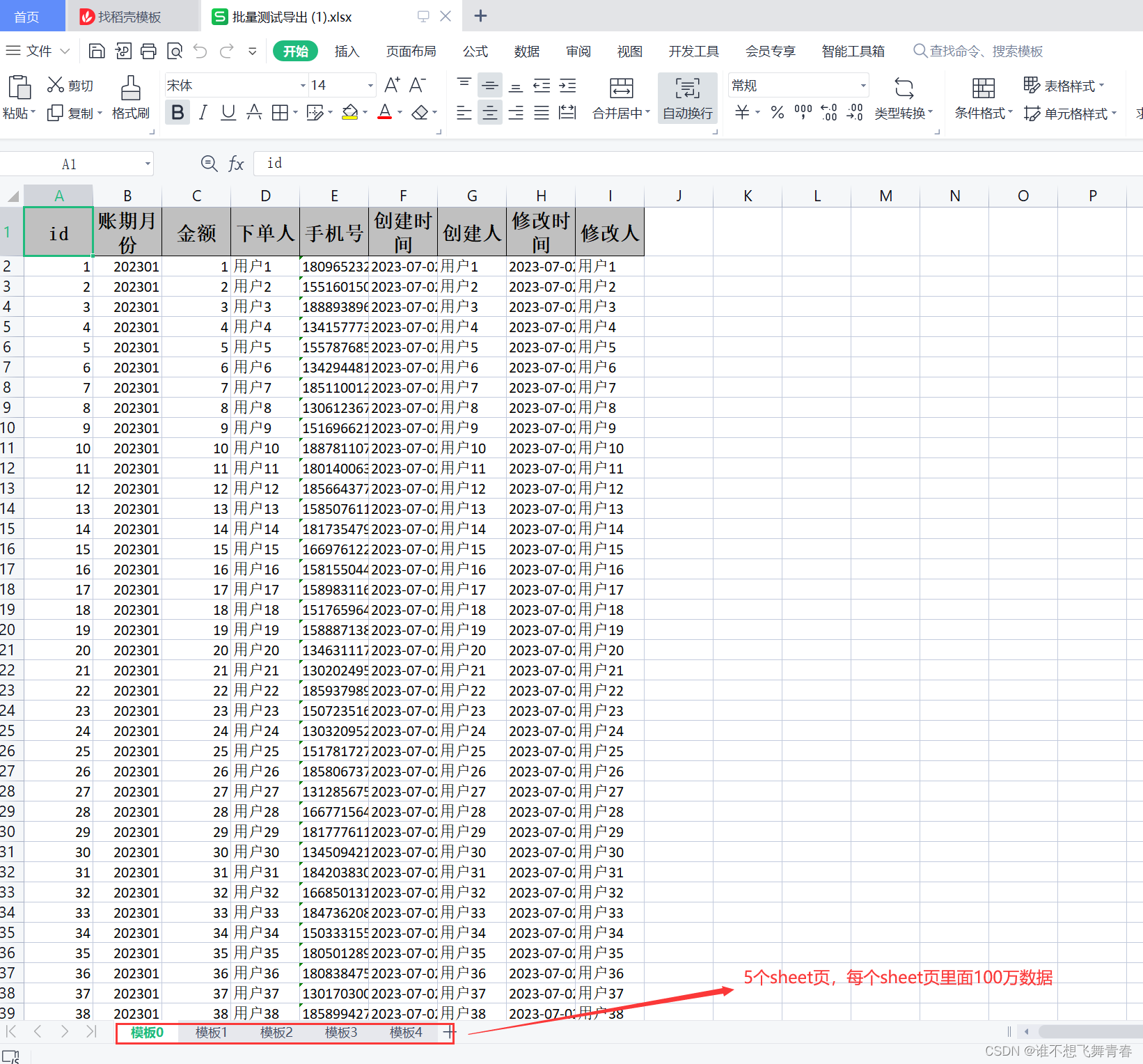Click the Undo arrow
Viewport: 1143px width, 1064px height.
coord(200,51)
